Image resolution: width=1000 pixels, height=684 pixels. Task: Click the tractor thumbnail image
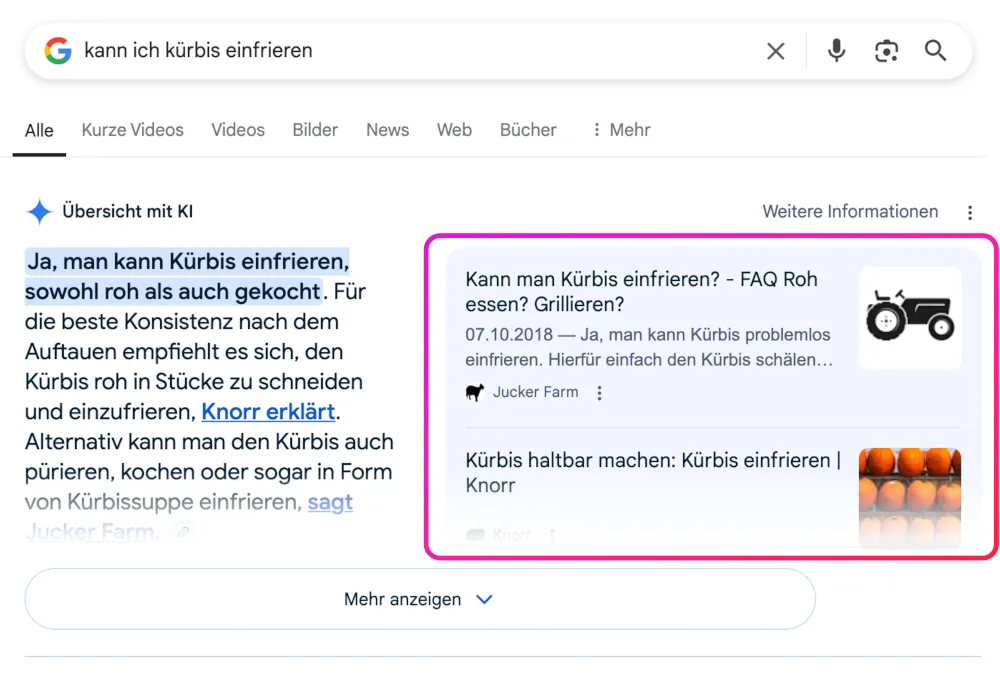coord(909,318)
